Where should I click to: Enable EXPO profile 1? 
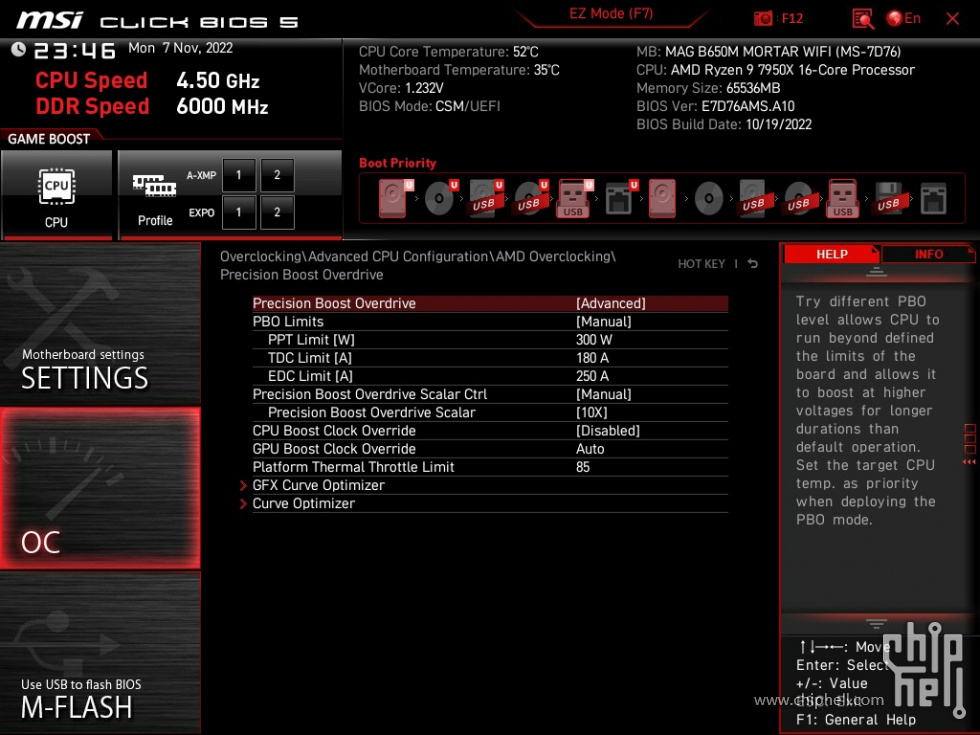(239, 212)
